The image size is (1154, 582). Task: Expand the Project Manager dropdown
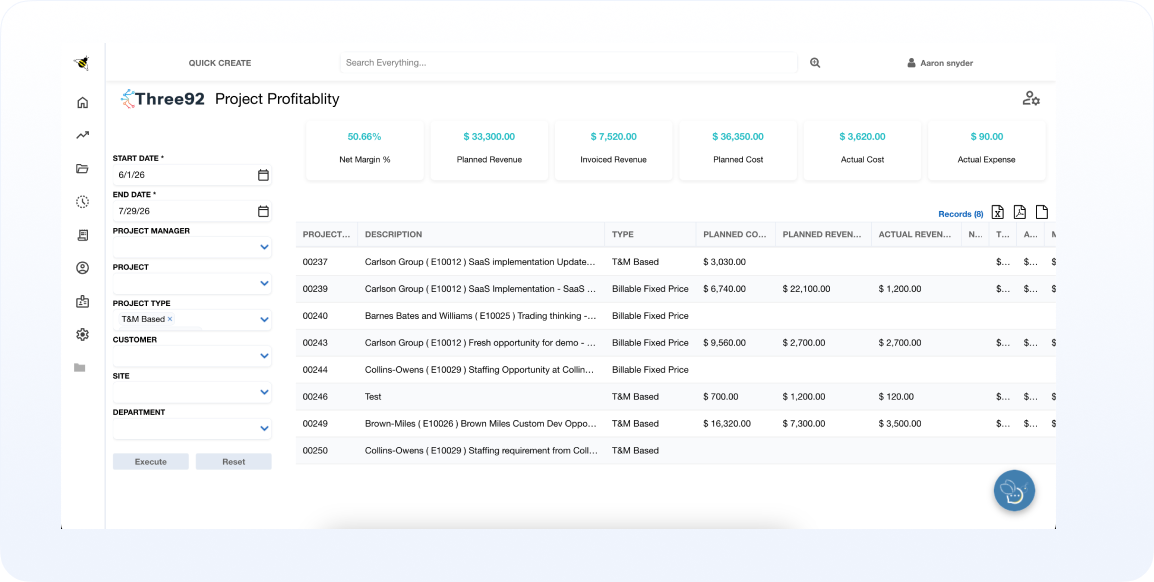[x=264, y=247]
